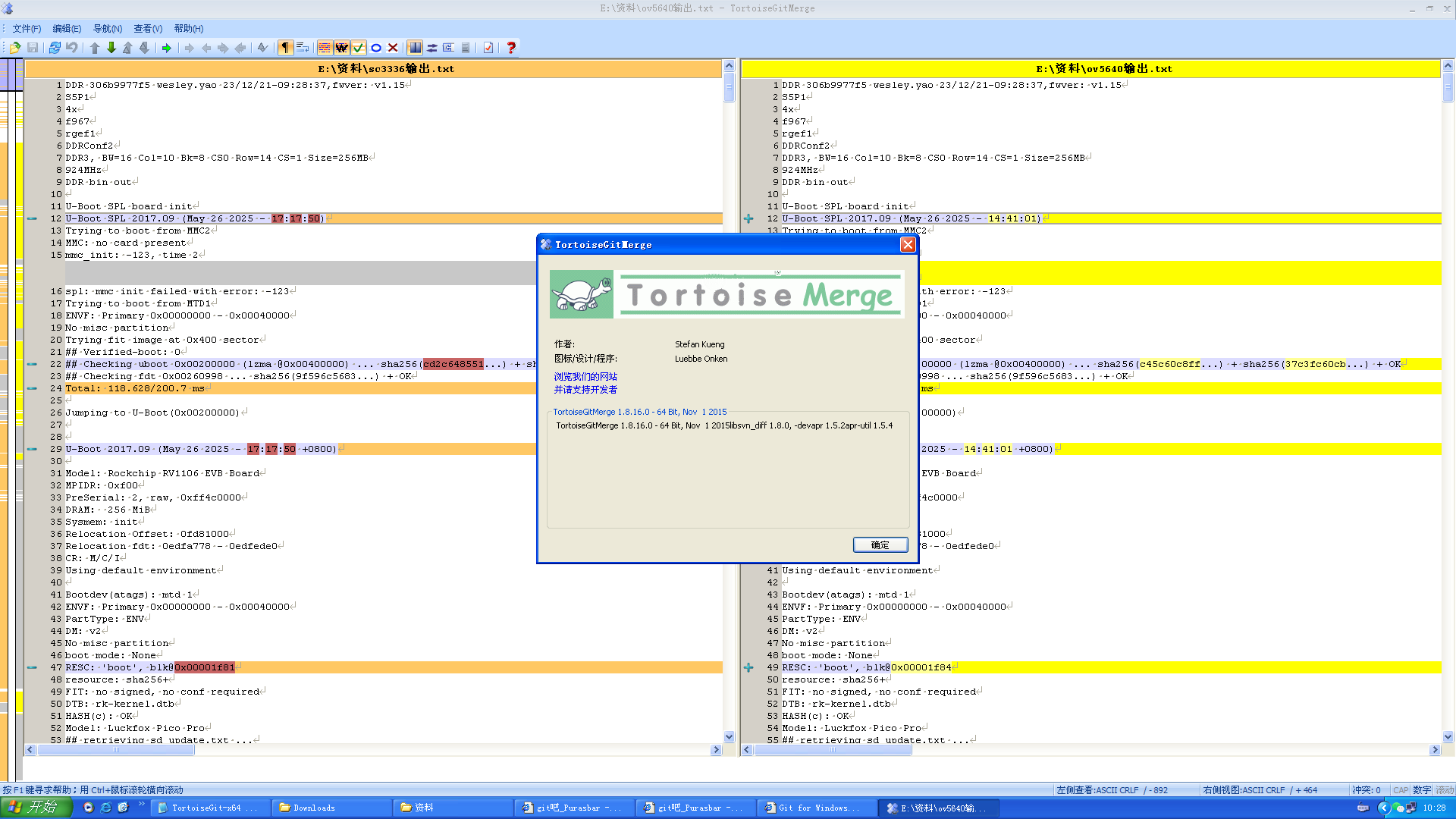1456x819 pixels.
Task: Click left pane horizontal scrollbar right arrow
Action: (x=716, y=750)
